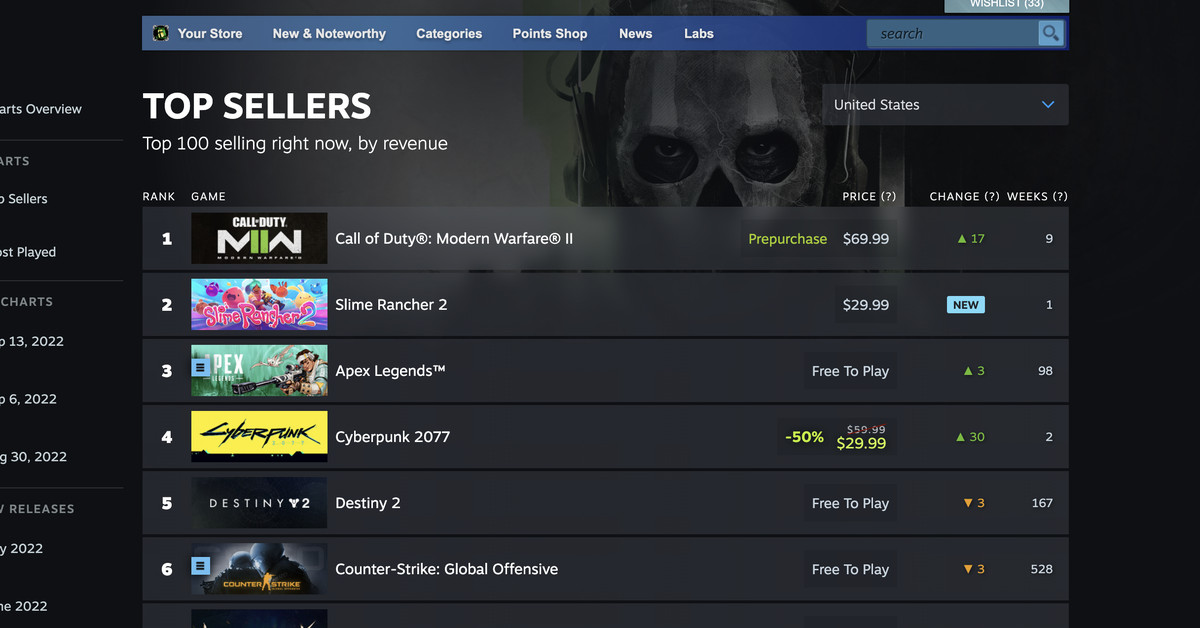Click Call of Duty: Modern Warfare II title
This screenshot has width=1200, height=628.
pyautogui.click(x=454, y=239)
